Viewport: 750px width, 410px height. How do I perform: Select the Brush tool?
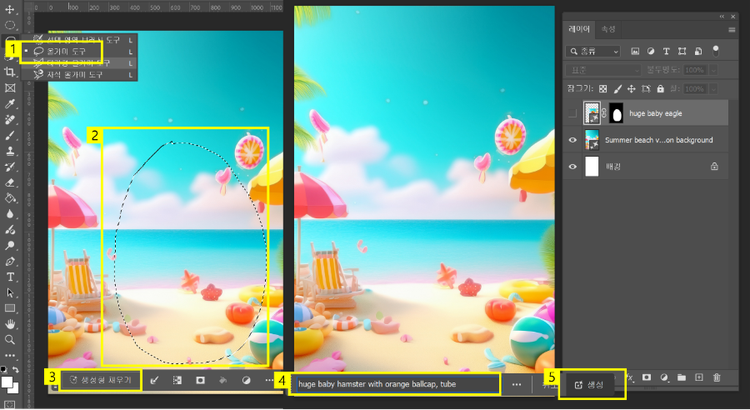[x=10, y=135]
